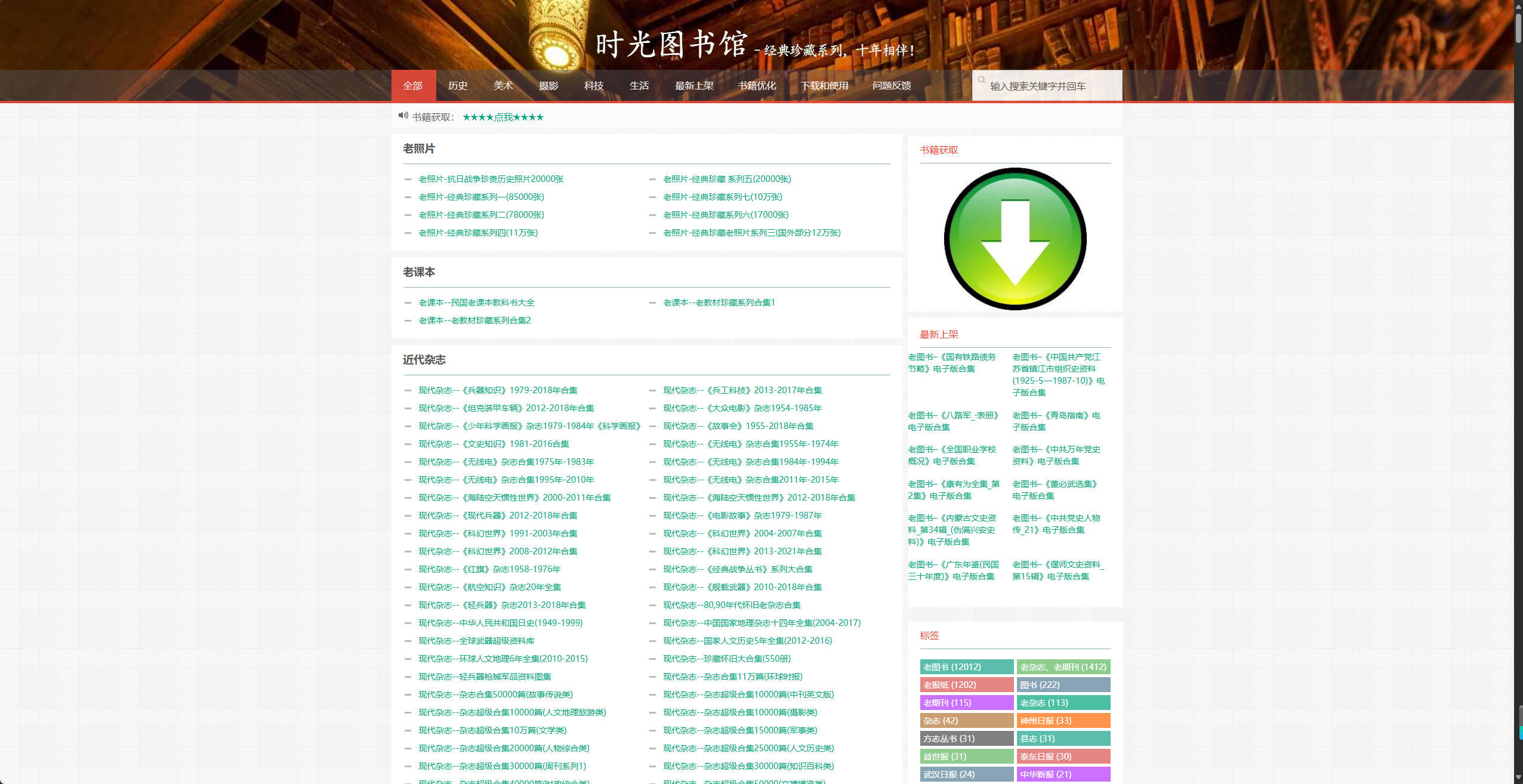Screen dimensions: 1523x784
Task: Open 老图书–《全国职业学校概况》 link
Action: point(952,455)
